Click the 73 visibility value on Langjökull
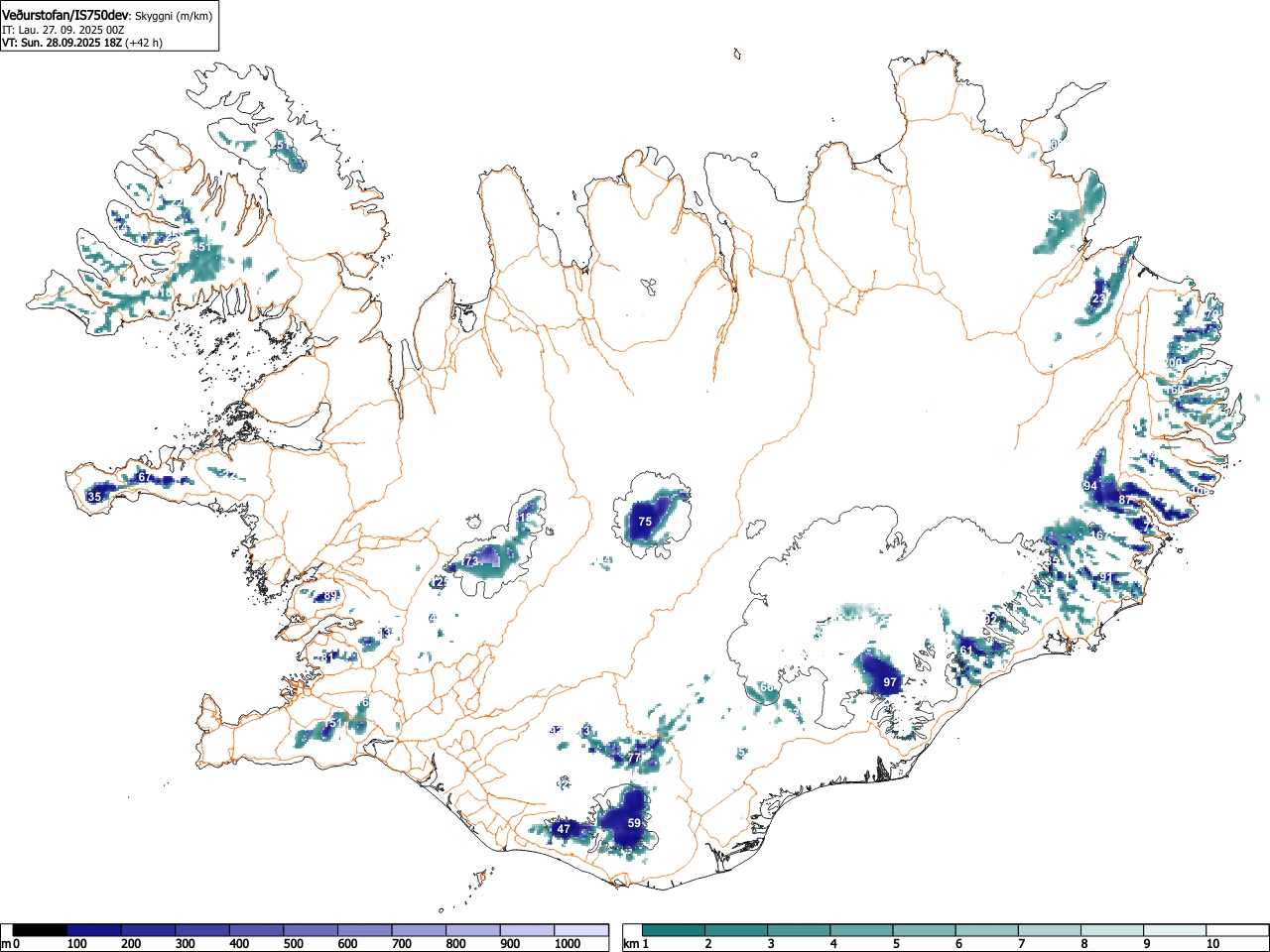1270x952 pixels. point(472,561)
